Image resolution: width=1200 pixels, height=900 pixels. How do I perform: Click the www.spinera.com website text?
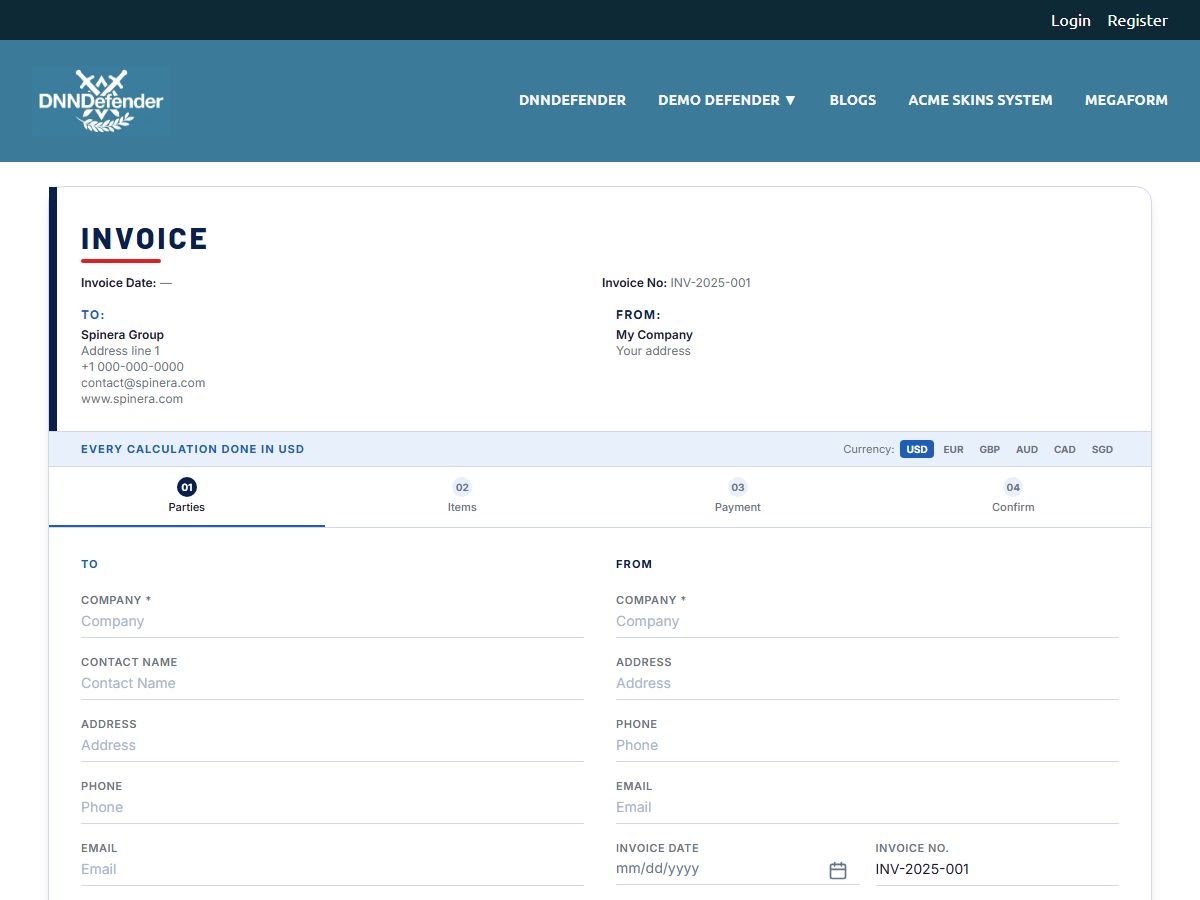pyautogui.click(x=132, y=399)
